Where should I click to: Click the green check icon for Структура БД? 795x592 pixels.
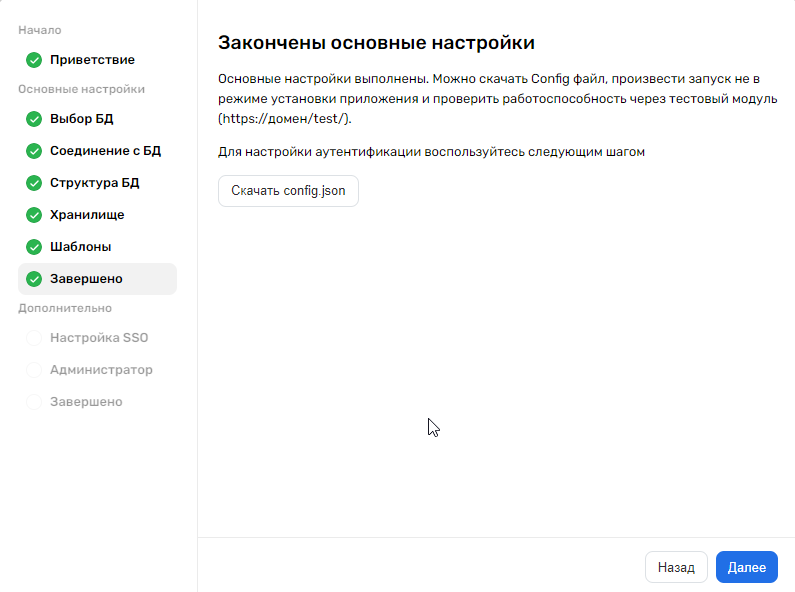point(34,183)
